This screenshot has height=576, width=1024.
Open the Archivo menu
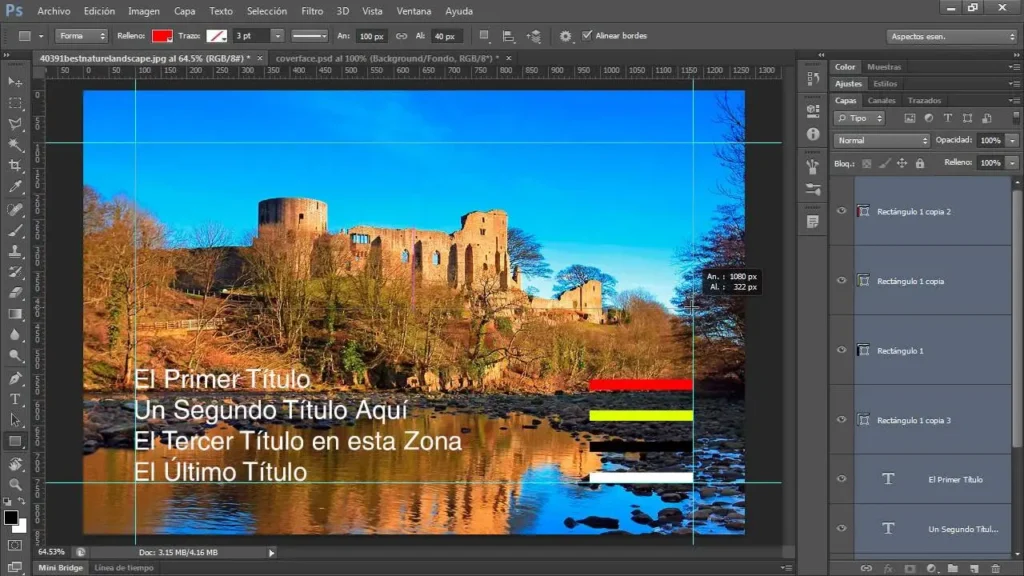(54, 11)
